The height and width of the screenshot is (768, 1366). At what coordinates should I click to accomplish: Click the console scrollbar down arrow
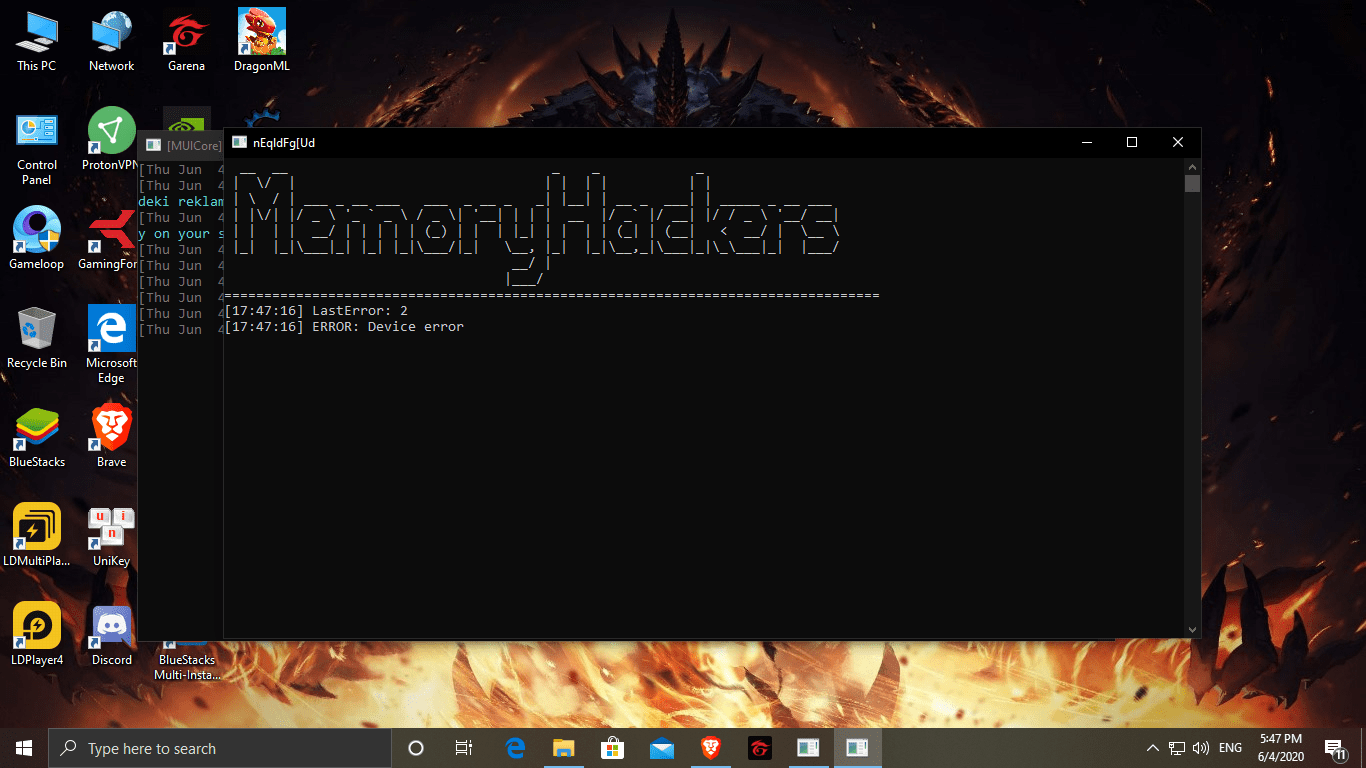[x=1192, y=629]
